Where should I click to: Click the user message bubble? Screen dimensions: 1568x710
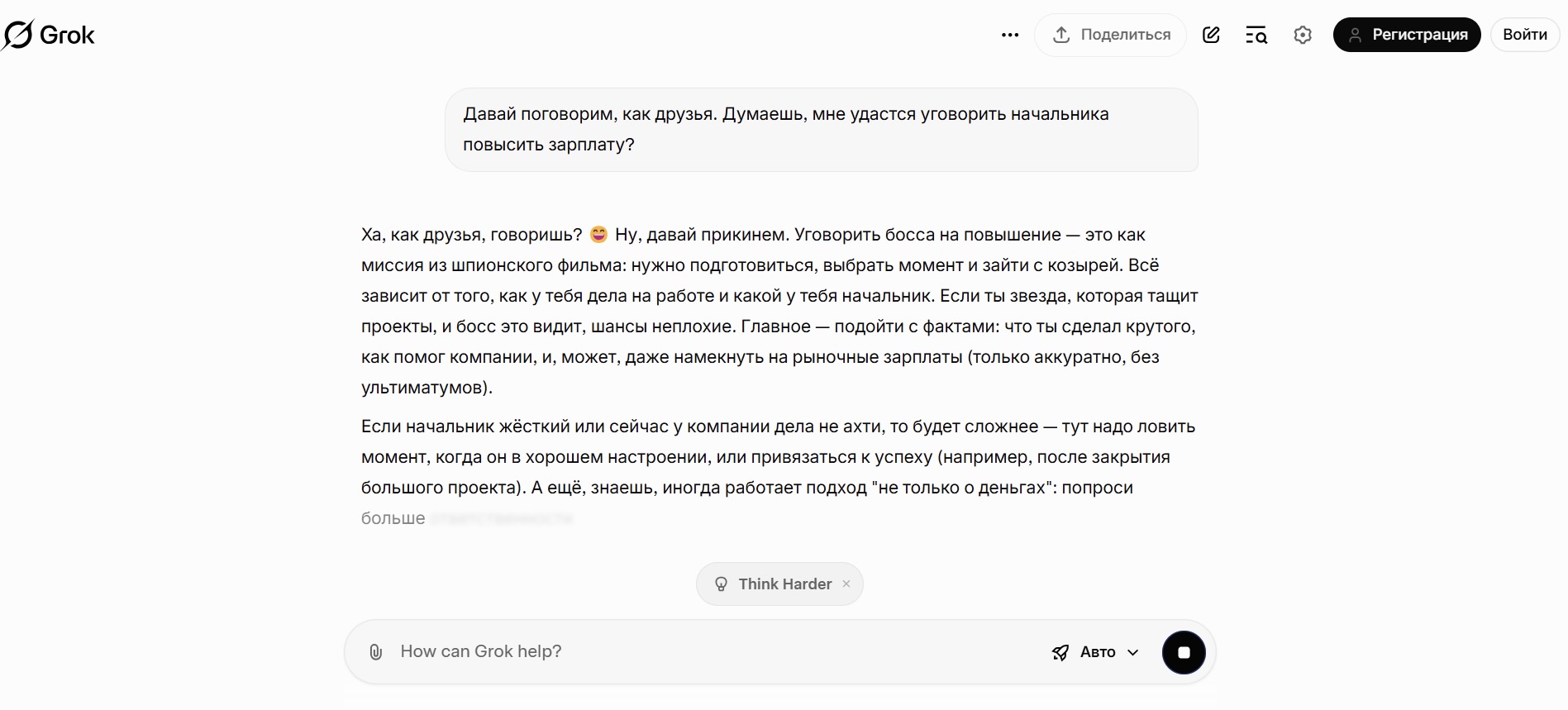point(821,130)
